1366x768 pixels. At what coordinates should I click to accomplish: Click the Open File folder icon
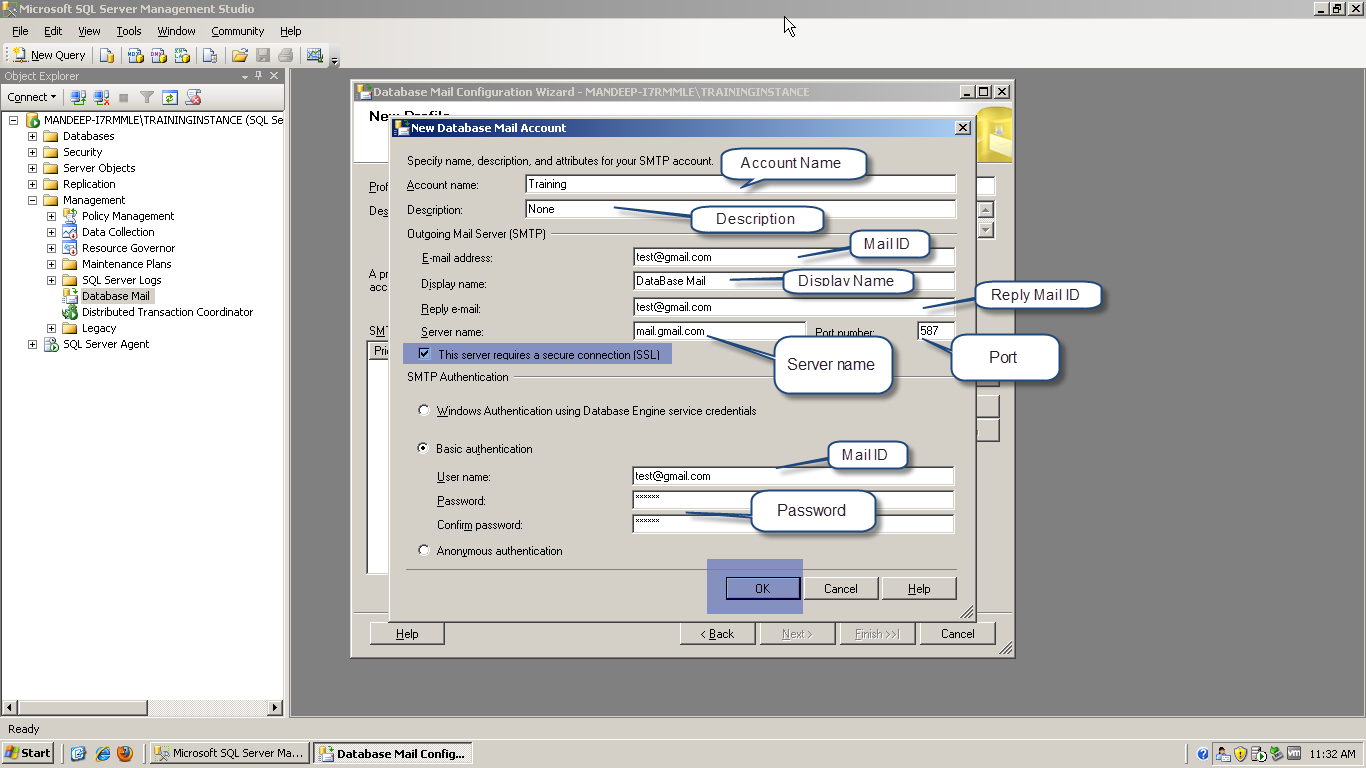(x=240, y=55)
